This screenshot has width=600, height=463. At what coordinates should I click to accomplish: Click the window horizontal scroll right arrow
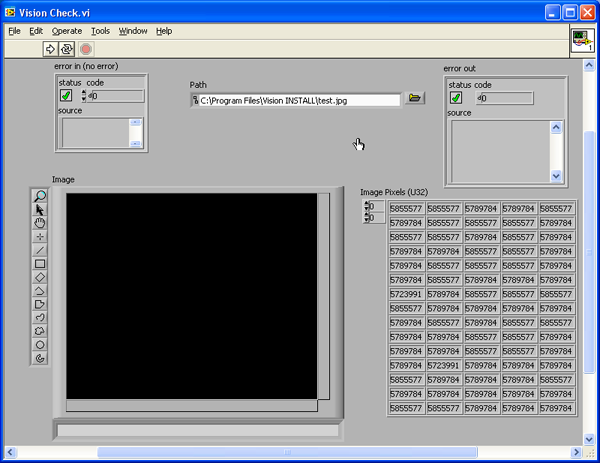[x=576, y=452]
